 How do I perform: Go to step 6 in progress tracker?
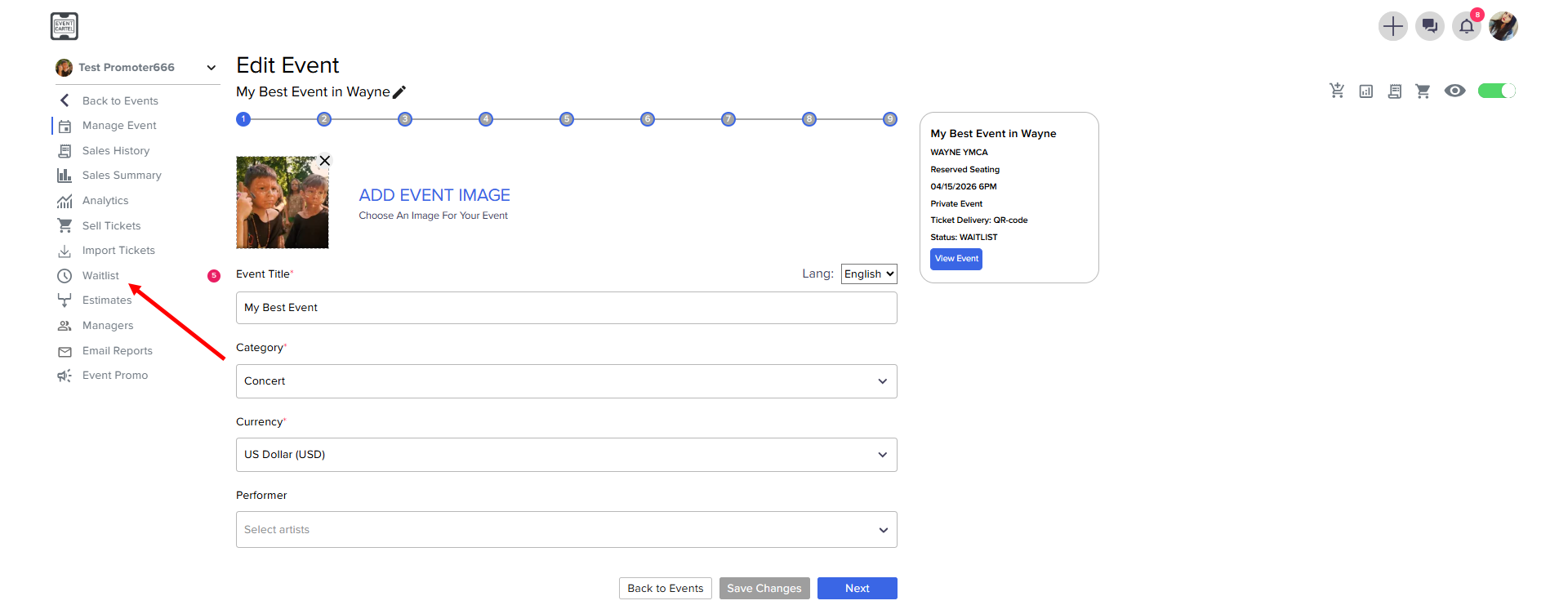648,119
